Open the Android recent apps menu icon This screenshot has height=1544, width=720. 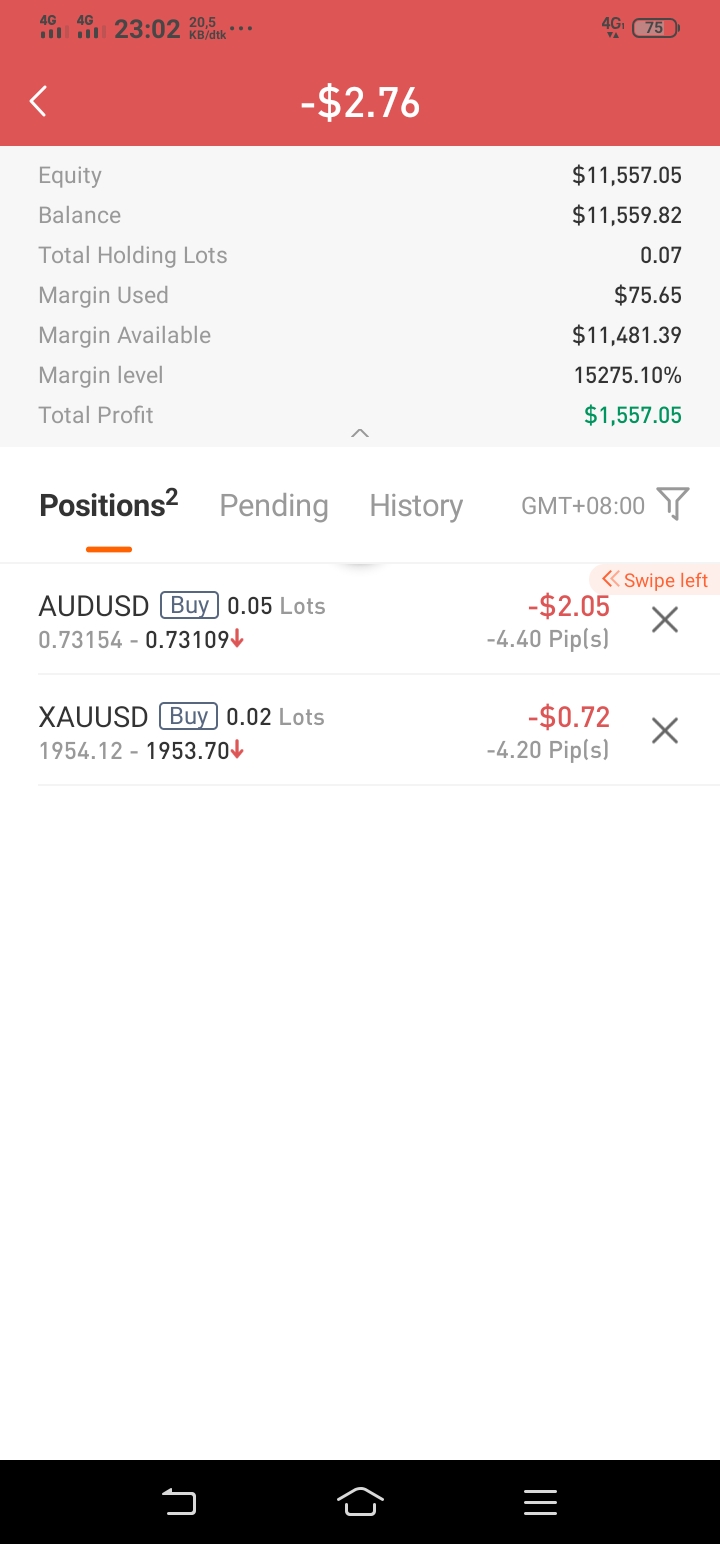click(x=540, y=1501)
